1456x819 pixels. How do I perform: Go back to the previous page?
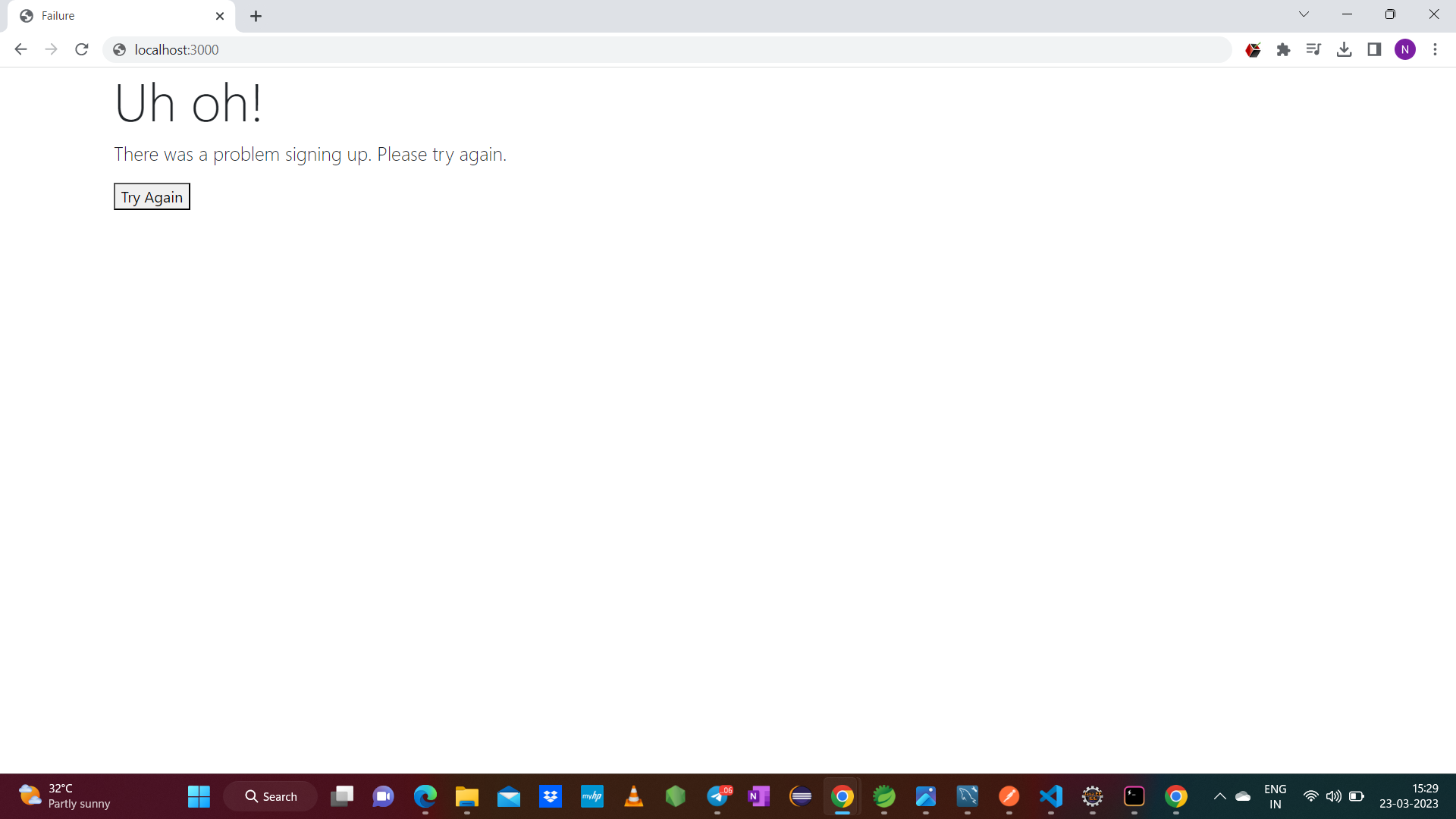(20, 49)
